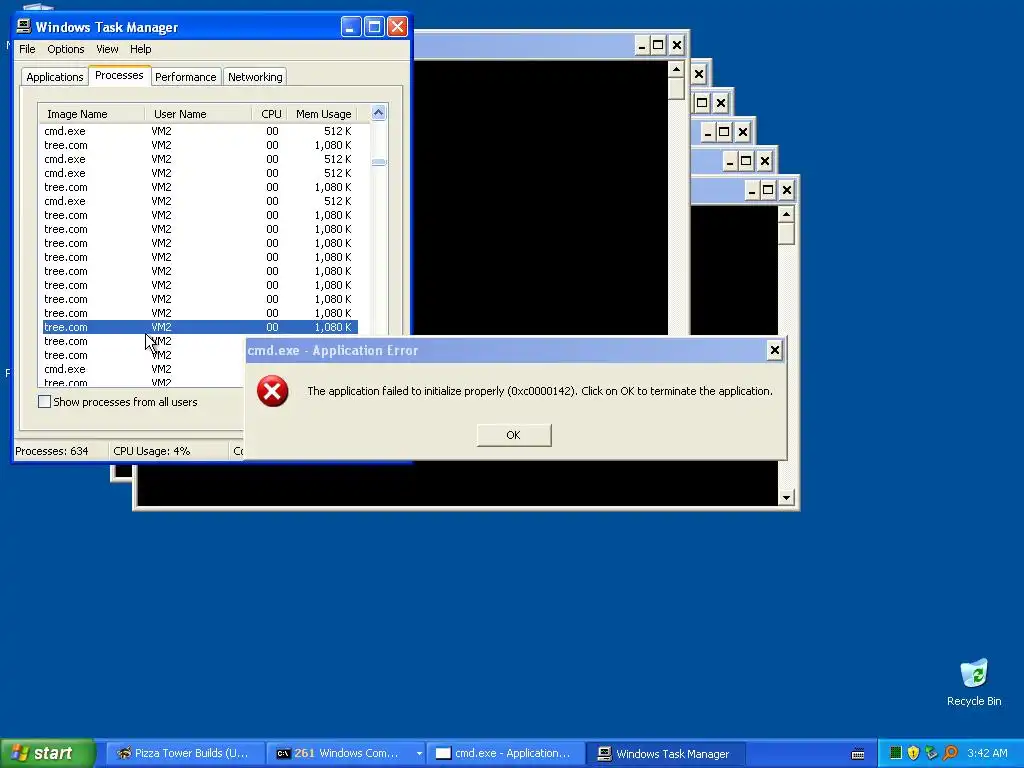Sort processes by Mem Usage column
The height and width of the screenshot is (768, 1024).
pos(323,114)
